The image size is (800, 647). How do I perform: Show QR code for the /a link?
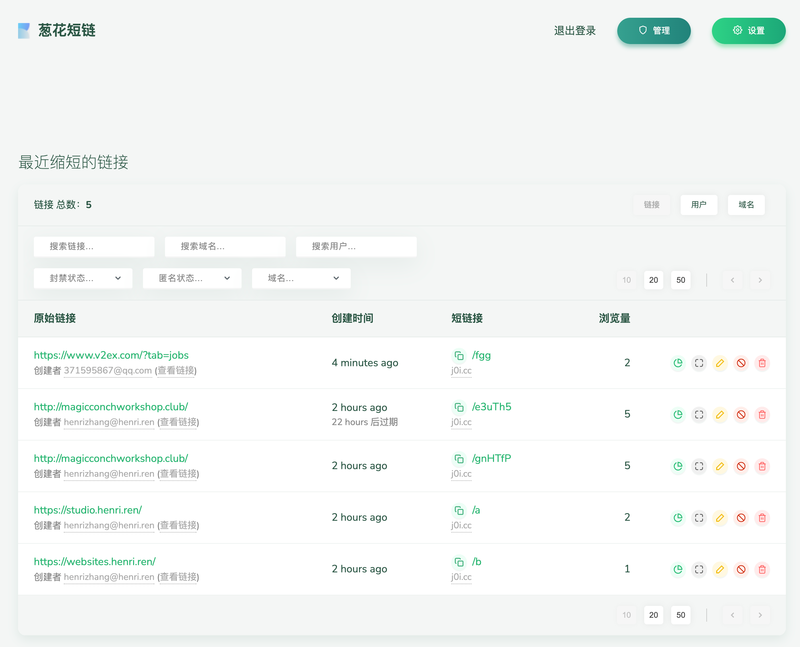699,517
